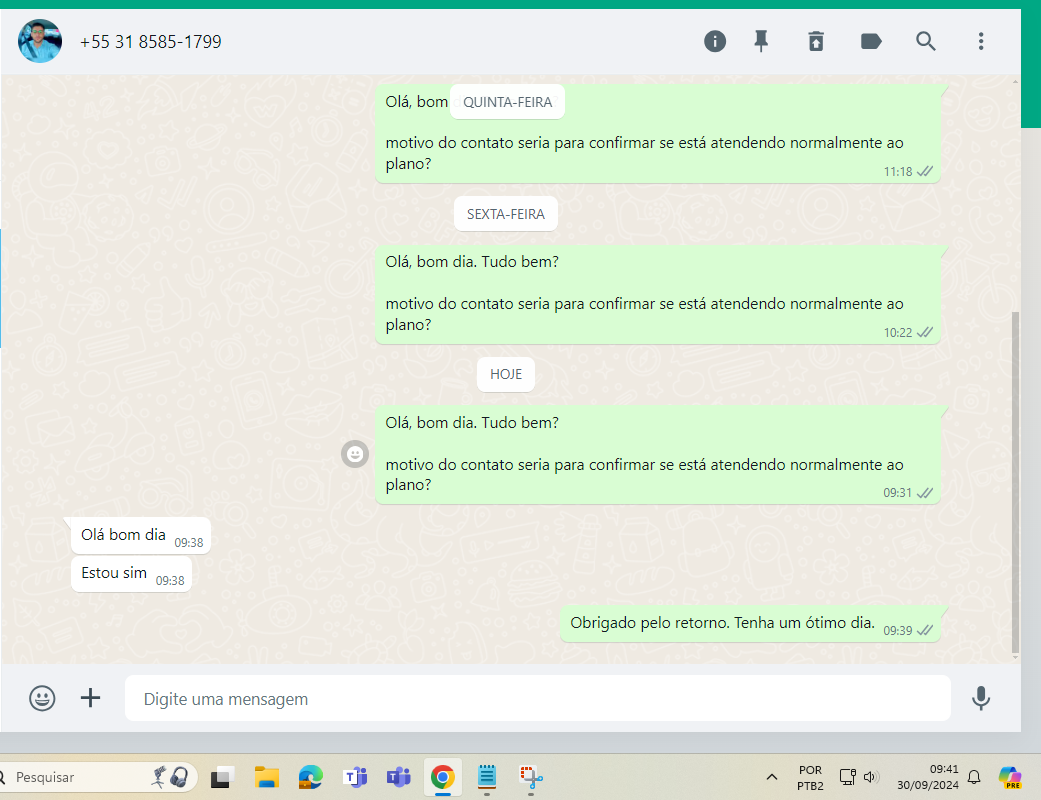Open the three-dot chat menu
The height and width of the screenshot is (800, 1041).
981,41
